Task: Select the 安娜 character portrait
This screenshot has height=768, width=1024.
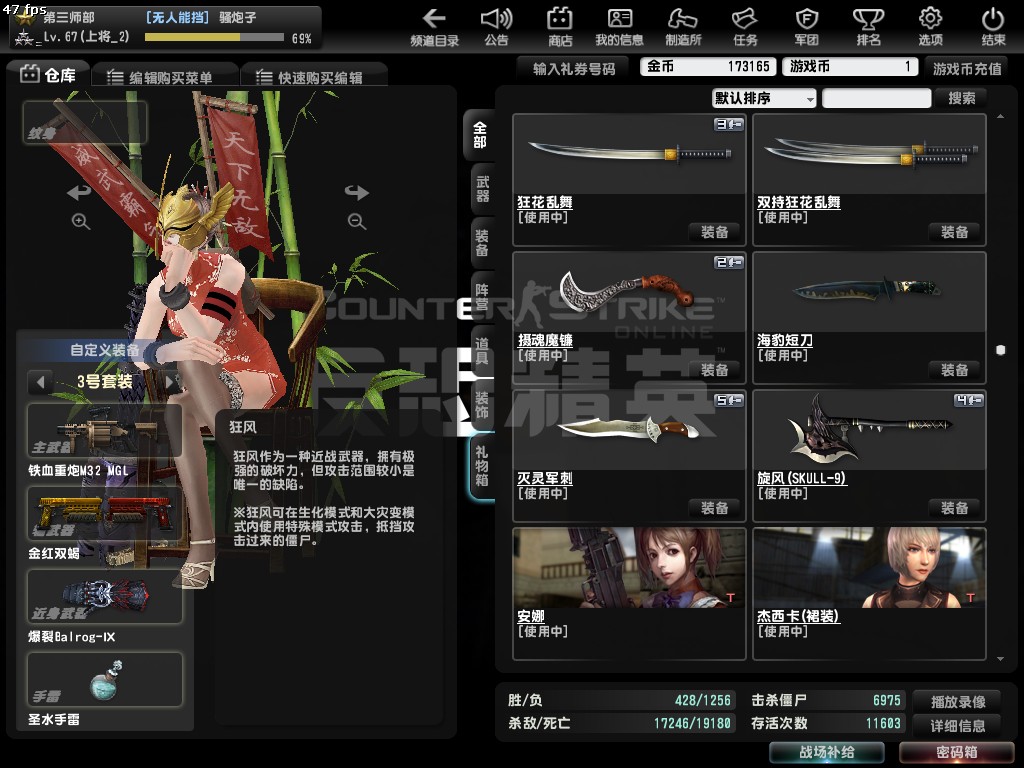Action: (630, 568)
